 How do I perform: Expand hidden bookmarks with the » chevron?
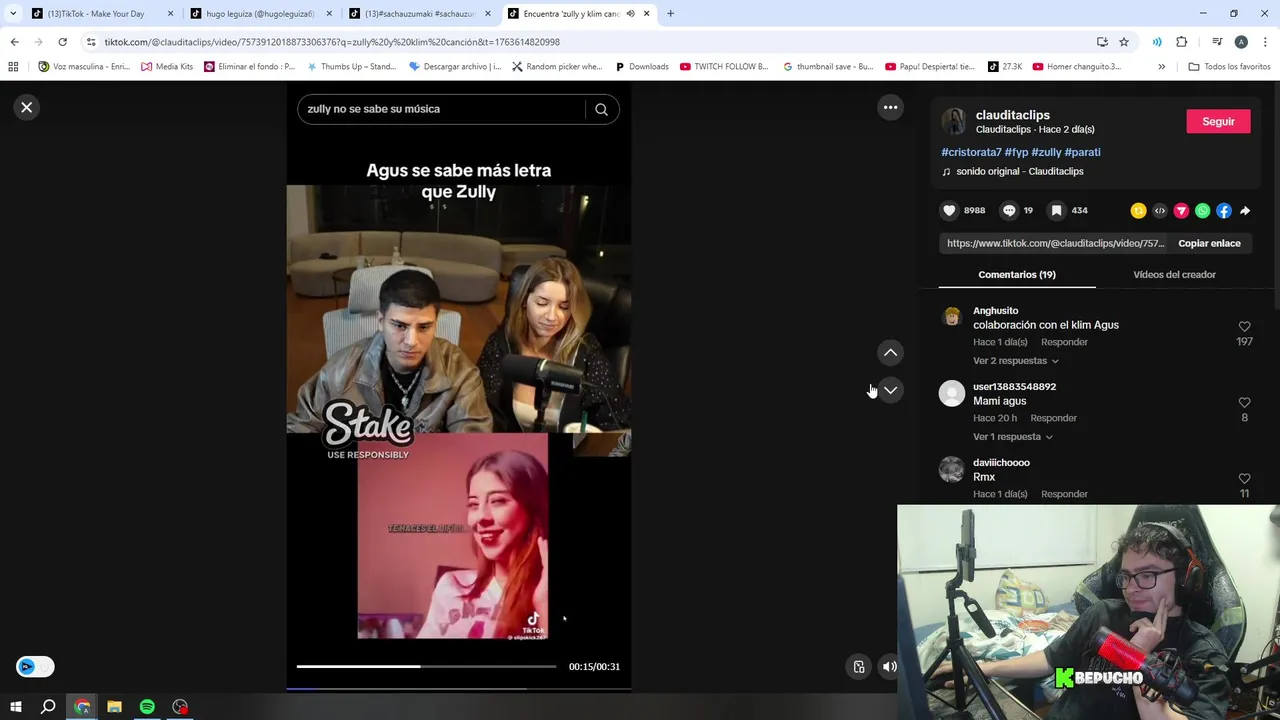(x=1161, y=67)
